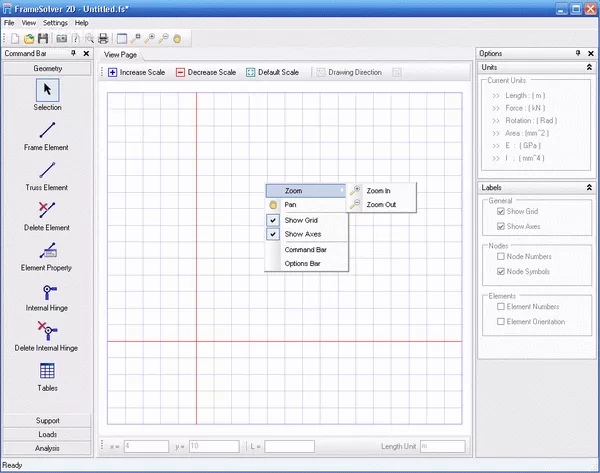The width and height of the screenshot is (600, 473).
Task: Click the print preview magnifier icon
Action: [x=90, y=39]
